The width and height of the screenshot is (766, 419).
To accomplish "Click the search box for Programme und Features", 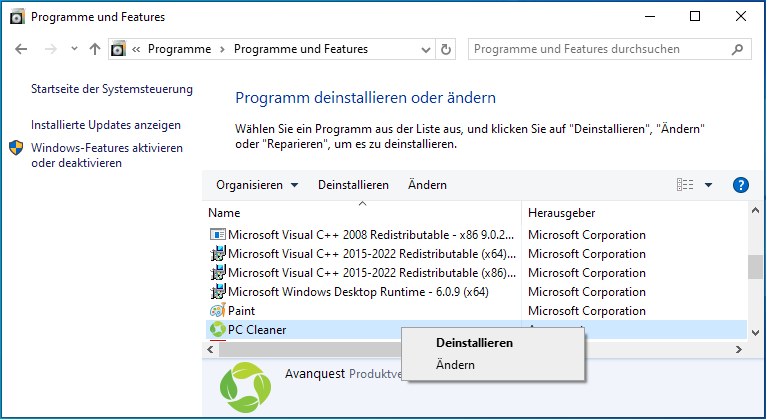I will [x=605, y=49].
